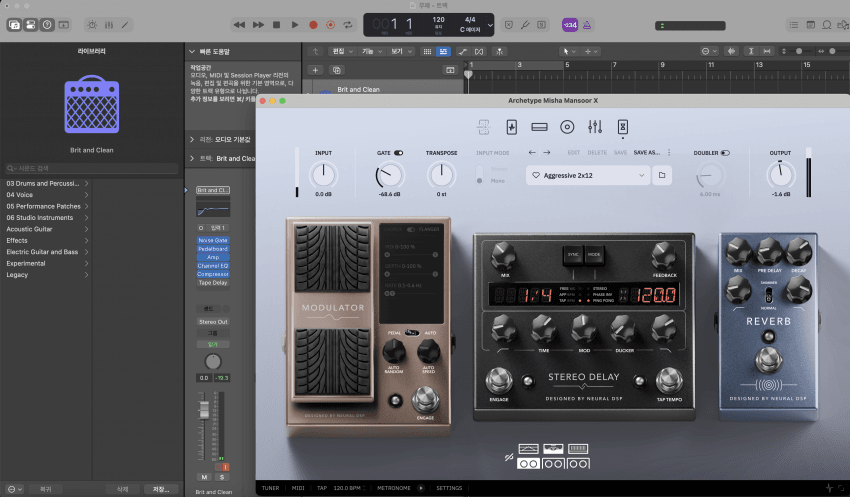The height and width of the screenshot is (497, 850).
Task: Open the Settings tab in plugin footer
Action: [449, 488]
